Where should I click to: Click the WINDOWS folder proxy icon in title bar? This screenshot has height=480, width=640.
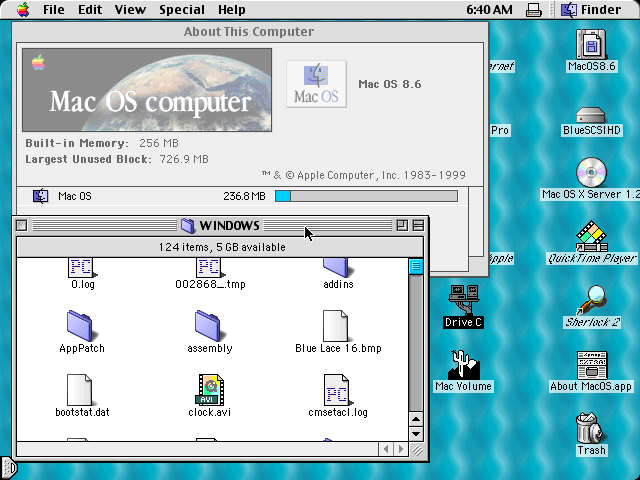(188, 225)
